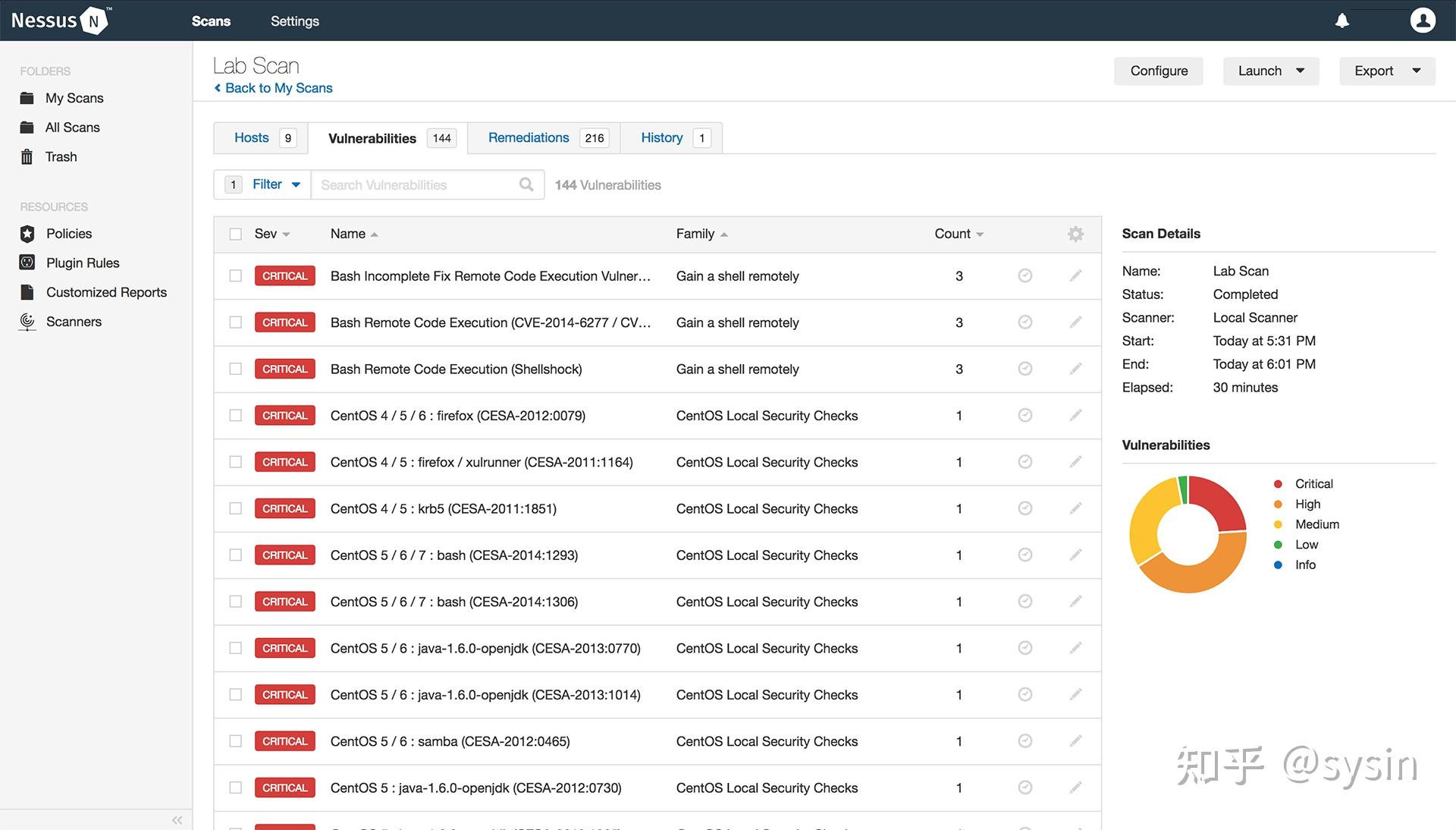Screen dimensions: 1456x830
Task: Click the All Scans folder icon
Action: [27, 127]
